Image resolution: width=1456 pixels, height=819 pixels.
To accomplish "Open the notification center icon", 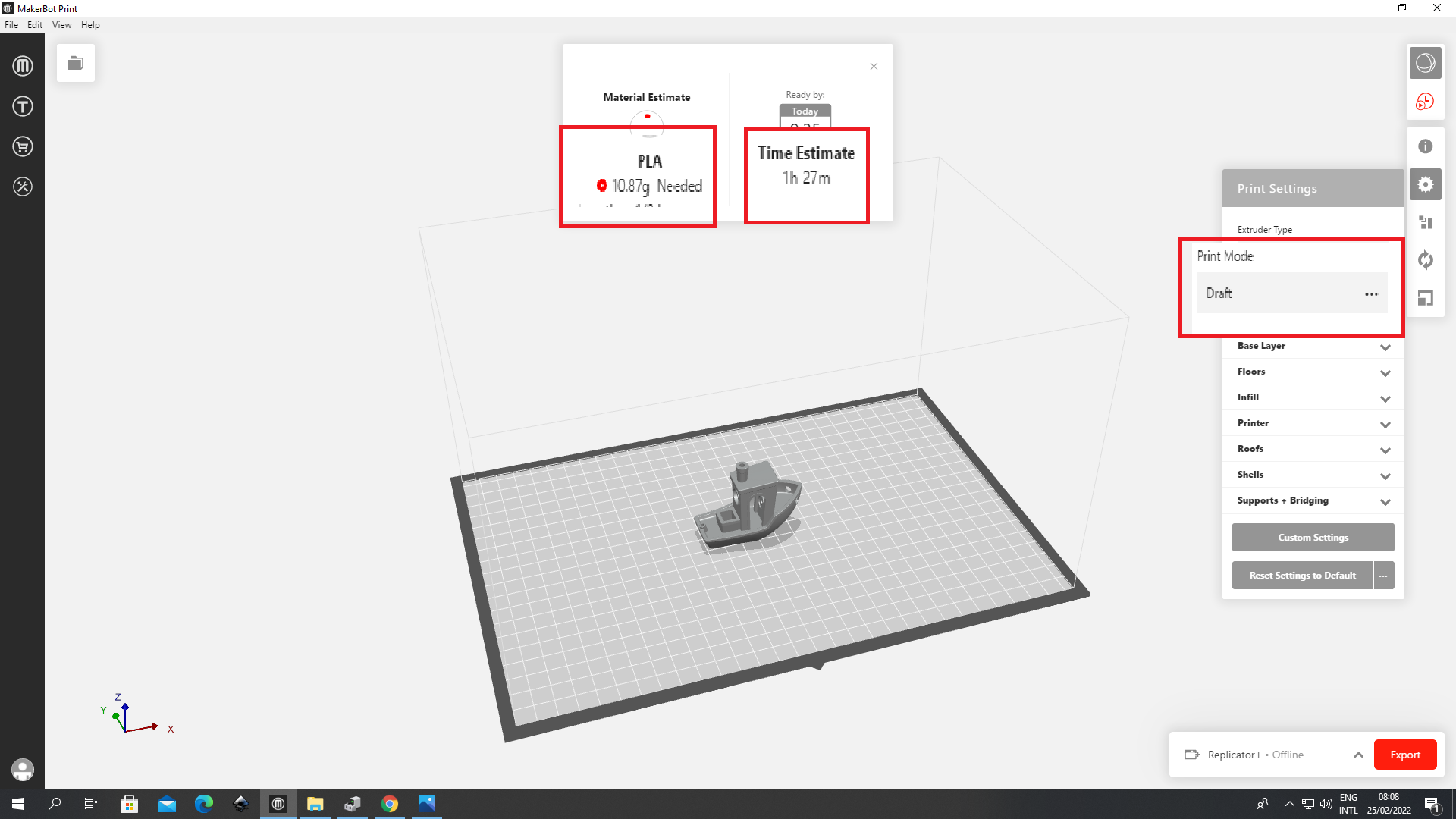I will pyautogui.click(x=1432, y=804).
